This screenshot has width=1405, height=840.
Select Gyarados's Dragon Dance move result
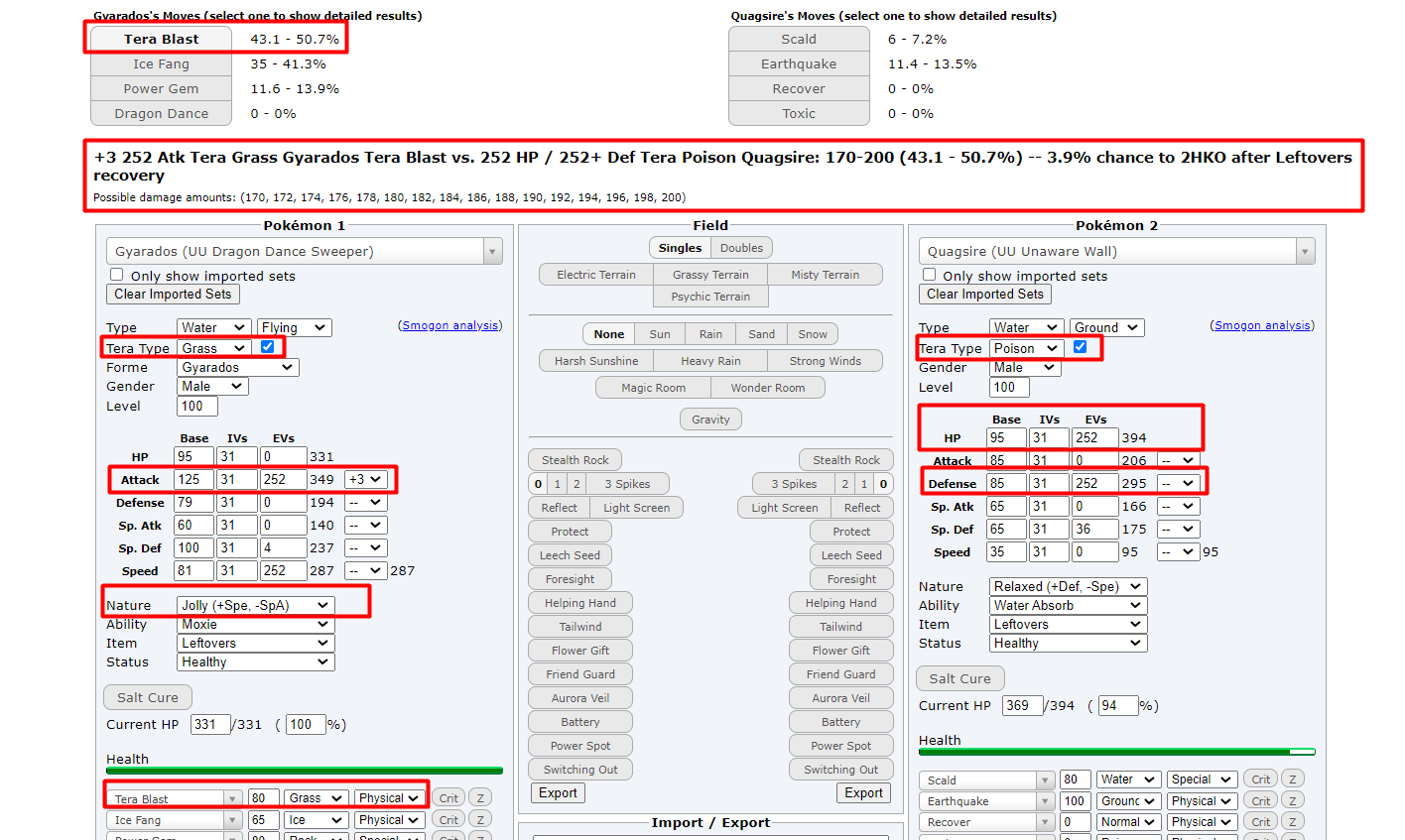tap(162, 113)
